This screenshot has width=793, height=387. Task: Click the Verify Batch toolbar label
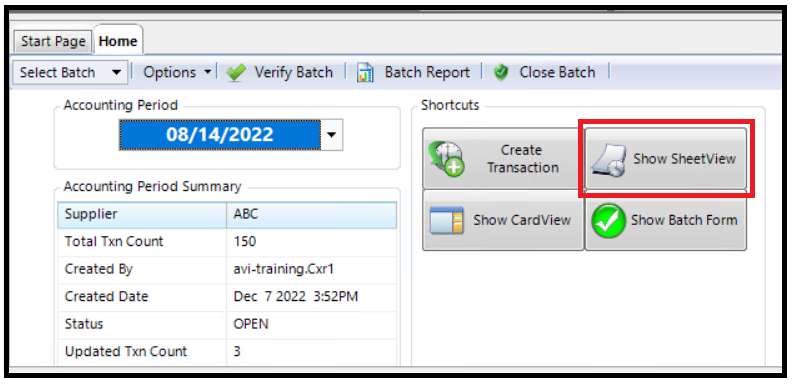point(293,73)
